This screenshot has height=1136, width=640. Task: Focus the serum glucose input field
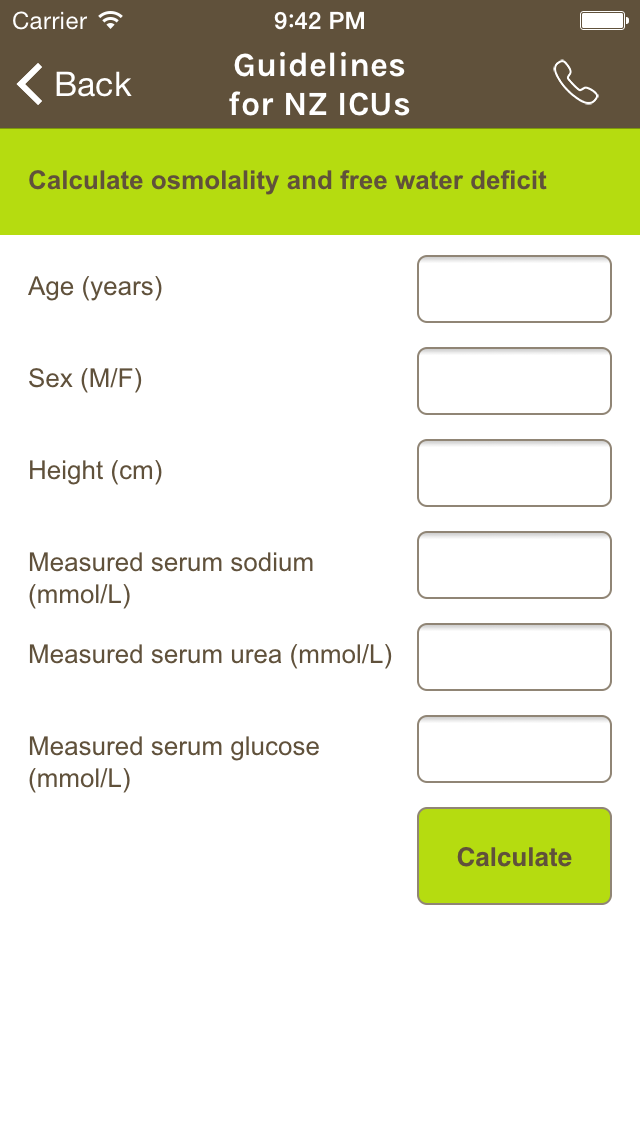515,749
